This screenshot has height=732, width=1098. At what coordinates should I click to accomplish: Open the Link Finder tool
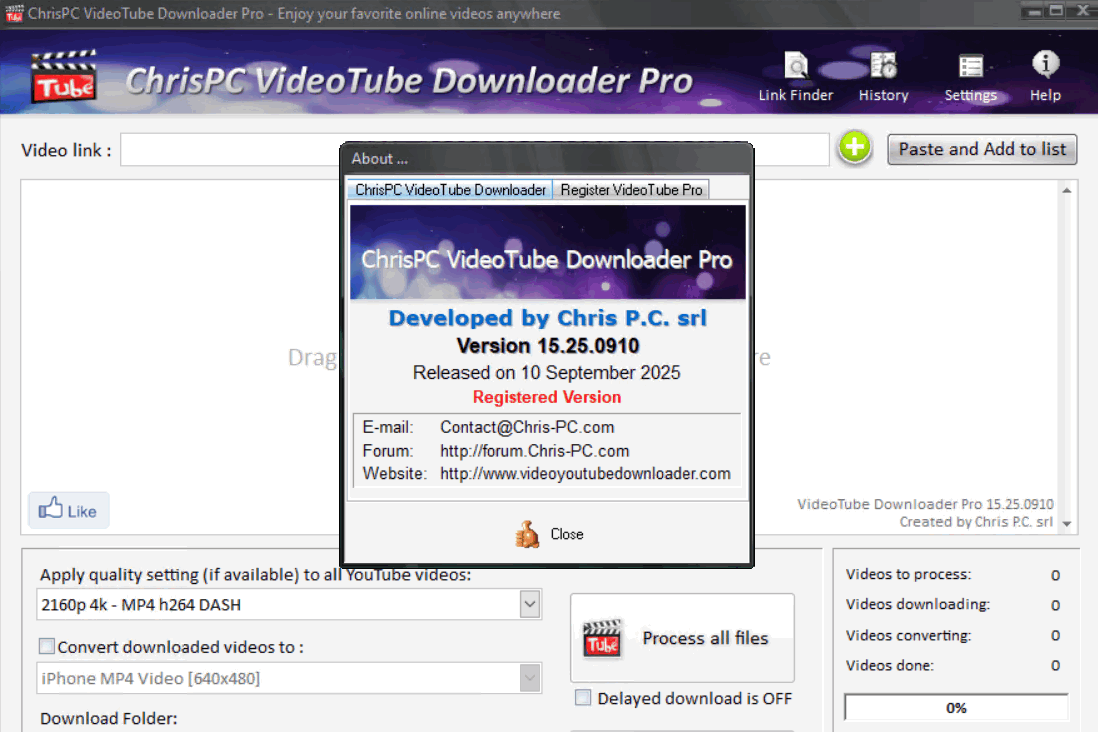[795, 77]
